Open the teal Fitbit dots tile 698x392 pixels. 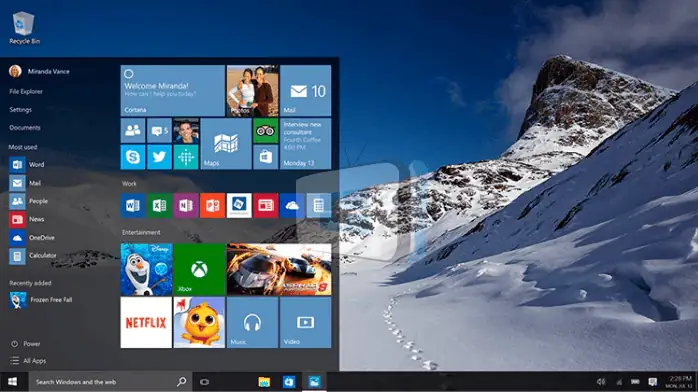[186, 157]
